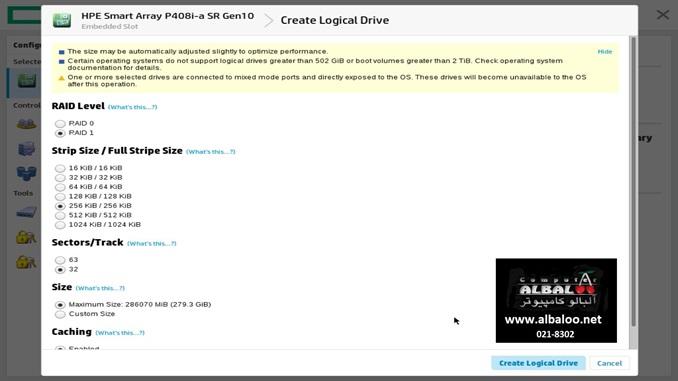Open RAID Level "What's this" help link

pos(132,107)
